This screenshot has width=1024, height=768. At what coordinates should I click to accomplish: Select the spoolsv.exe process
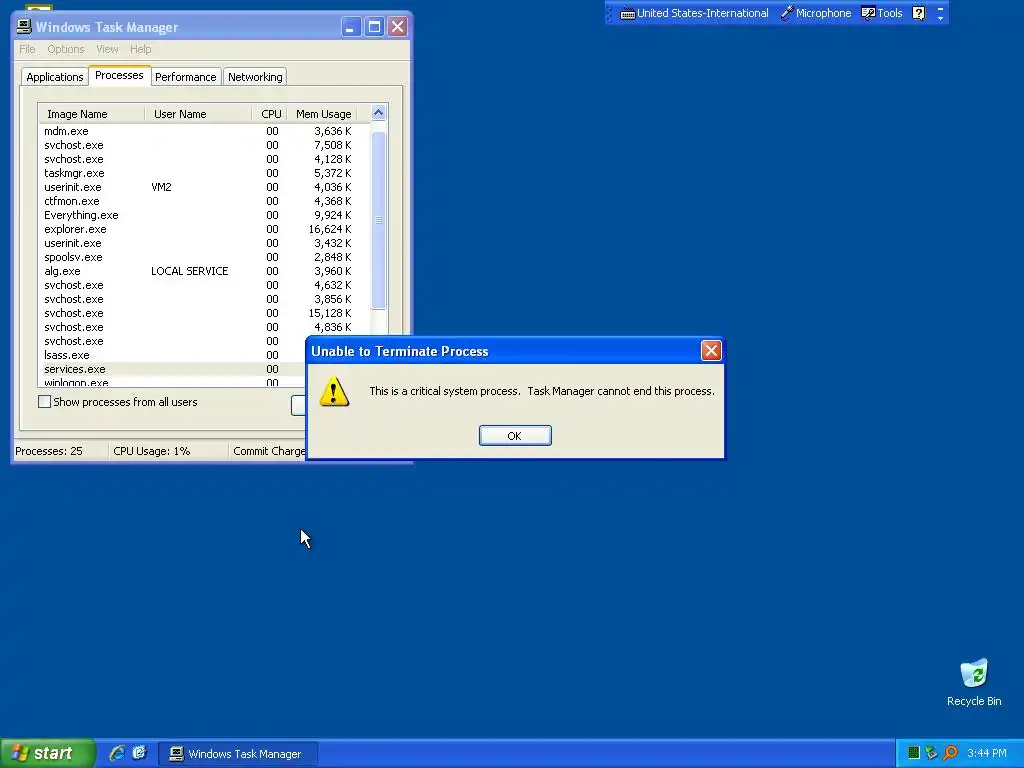point(204,257)
